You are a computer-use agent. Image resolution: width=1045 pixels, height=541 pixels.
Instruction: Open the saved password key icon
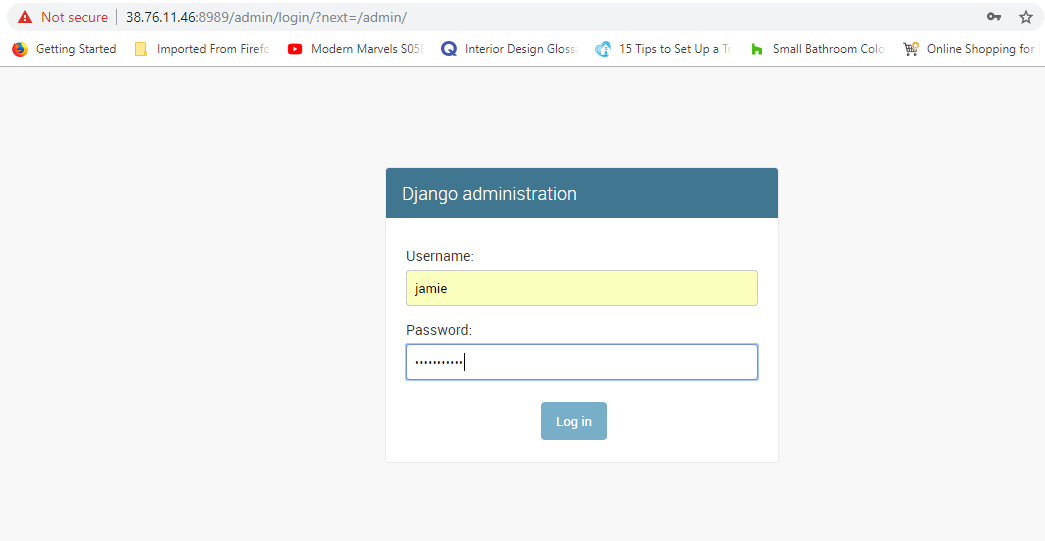tap(994, 17)
